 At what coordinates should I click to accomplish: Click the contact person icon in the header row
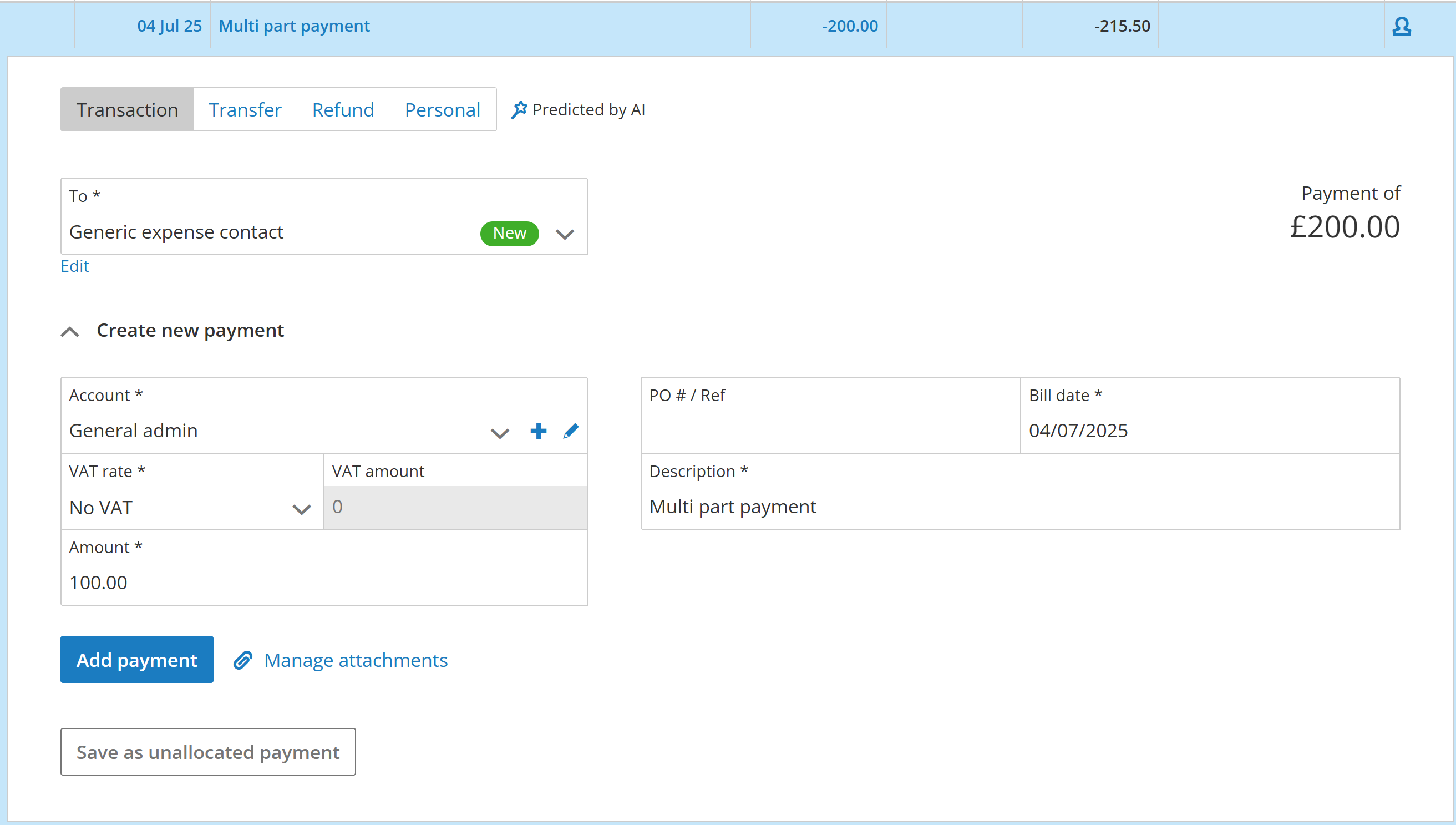pos(1401,26)
